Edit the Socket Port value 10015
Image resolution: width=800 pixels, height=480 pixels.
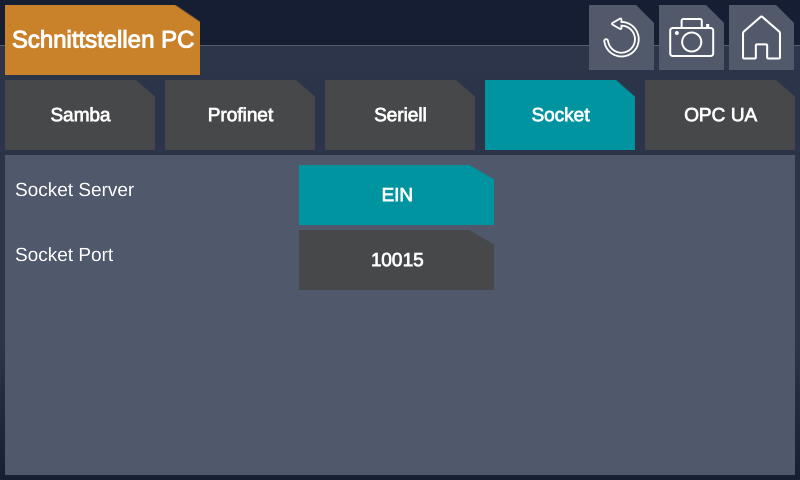[396, 260]
